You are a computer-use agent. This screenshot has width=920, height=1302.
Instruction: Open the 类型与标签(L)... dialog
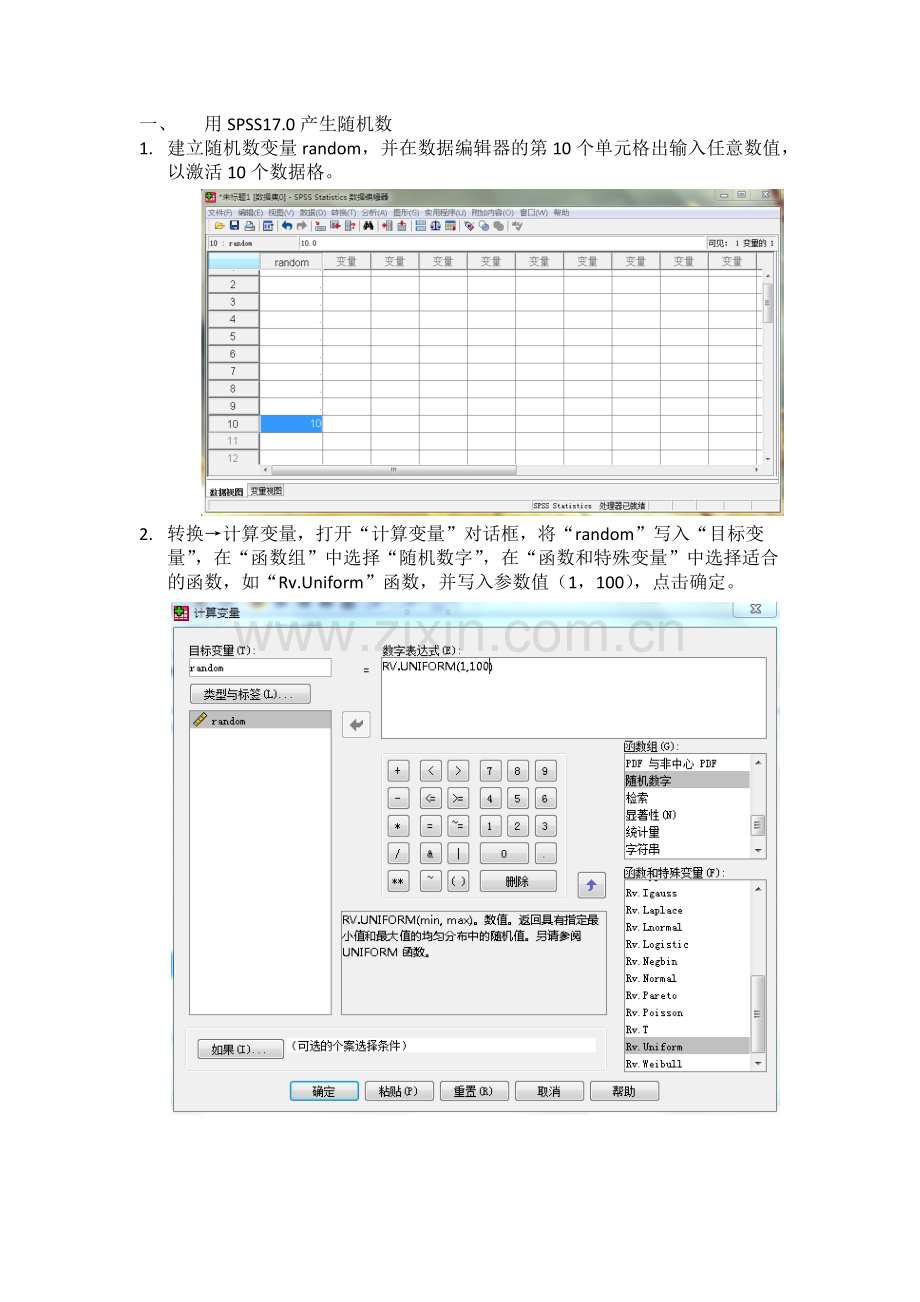click(250, 694)
